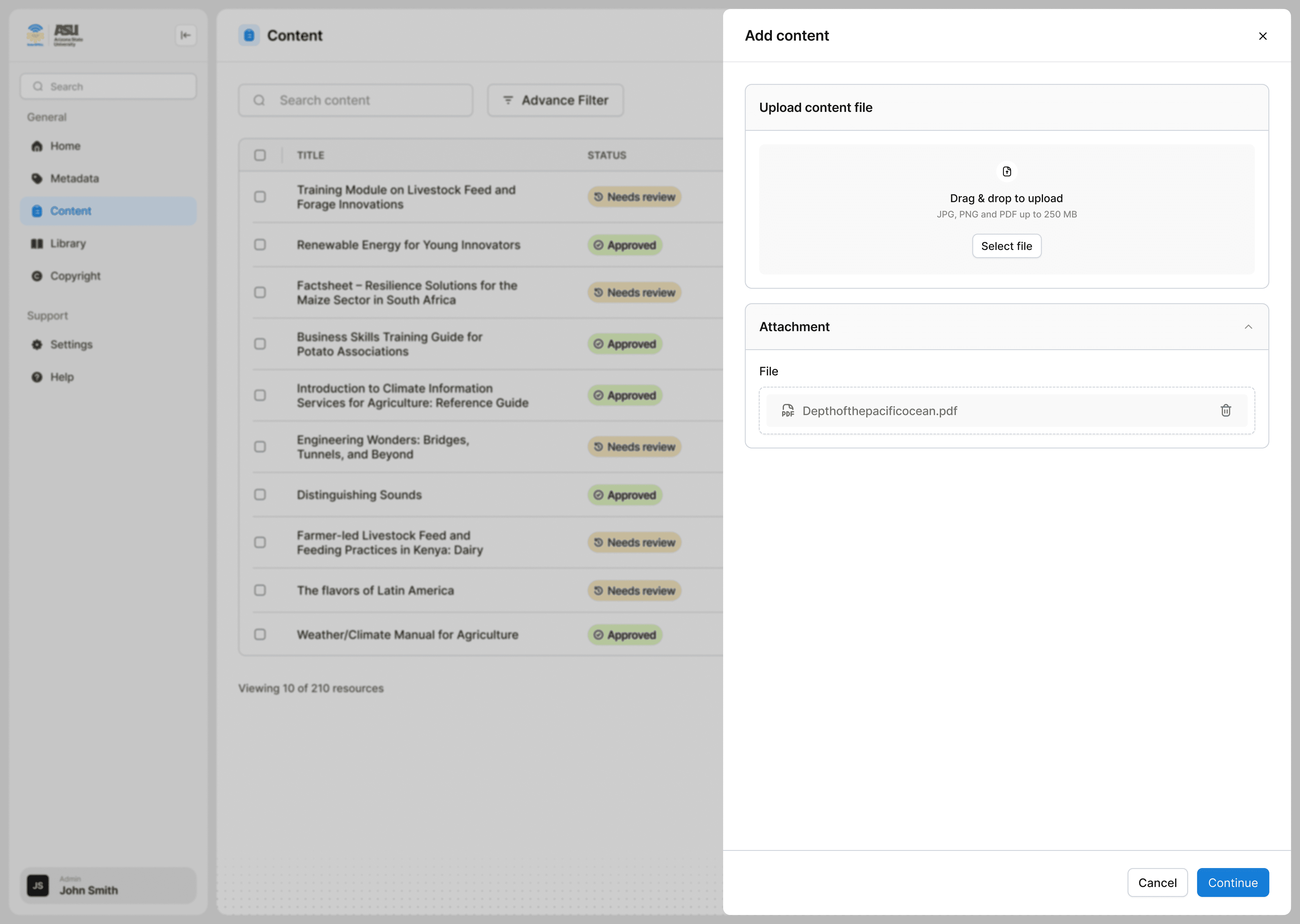
Task: Close the Add content panel
Action: pyautogui.click(x=1262, y=36)
